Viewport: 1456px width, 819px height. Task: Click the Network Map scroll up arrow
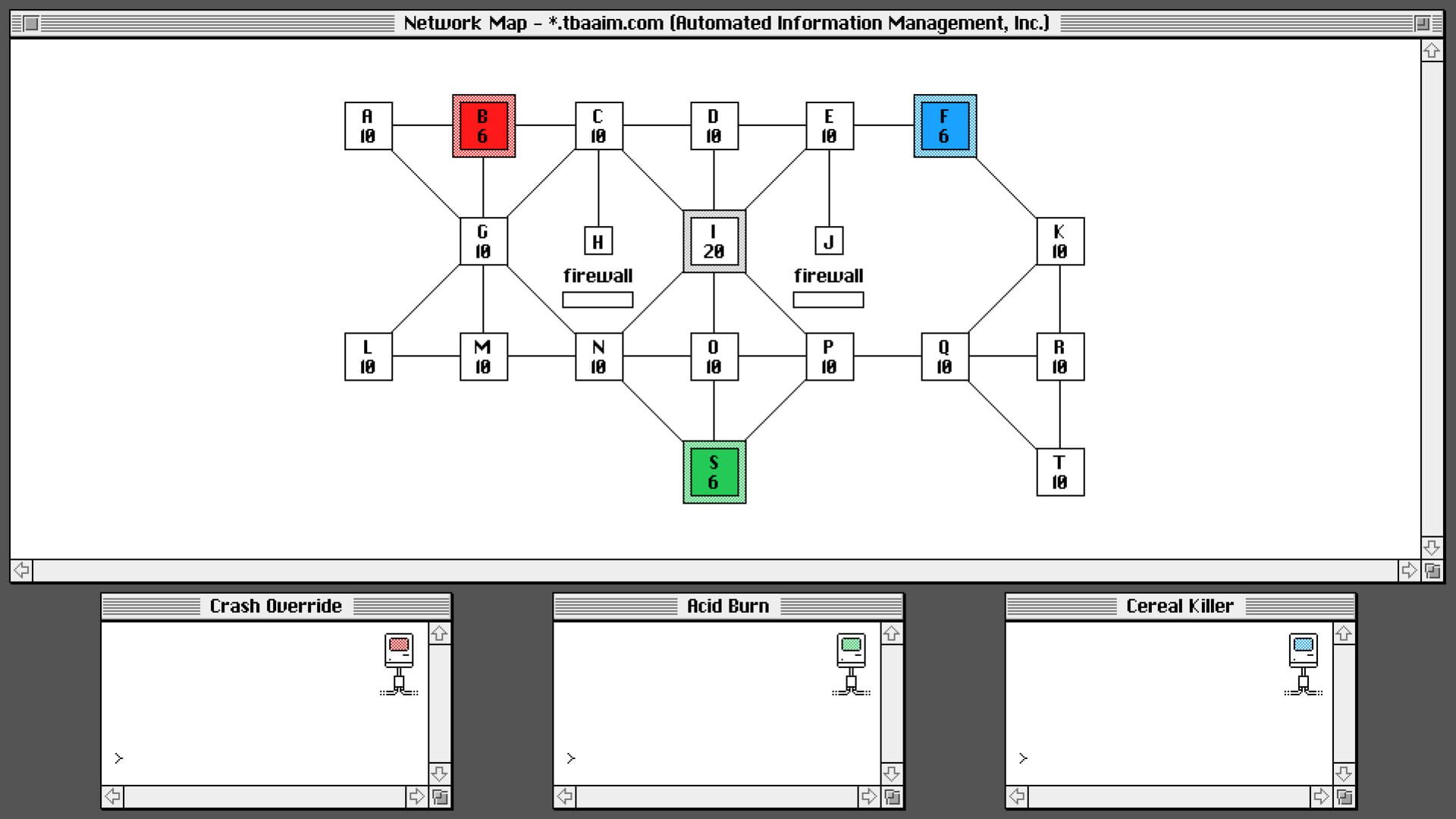(x=1432, y=51)
